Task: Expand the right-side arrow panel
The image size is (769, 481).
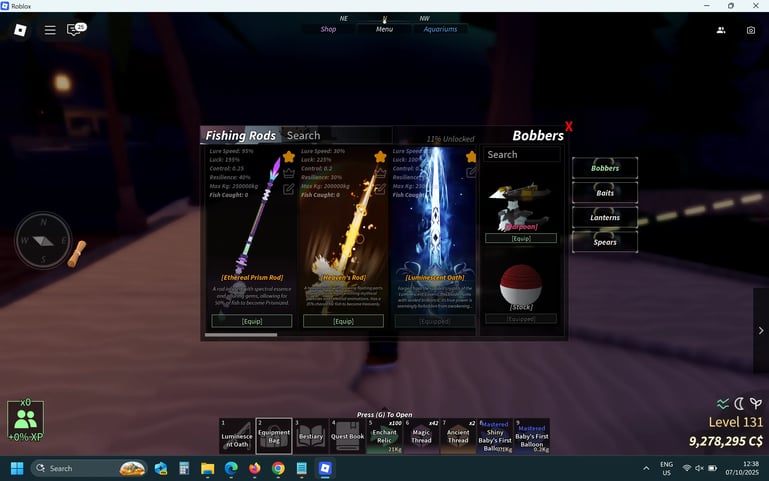Action: click(760, 330)
